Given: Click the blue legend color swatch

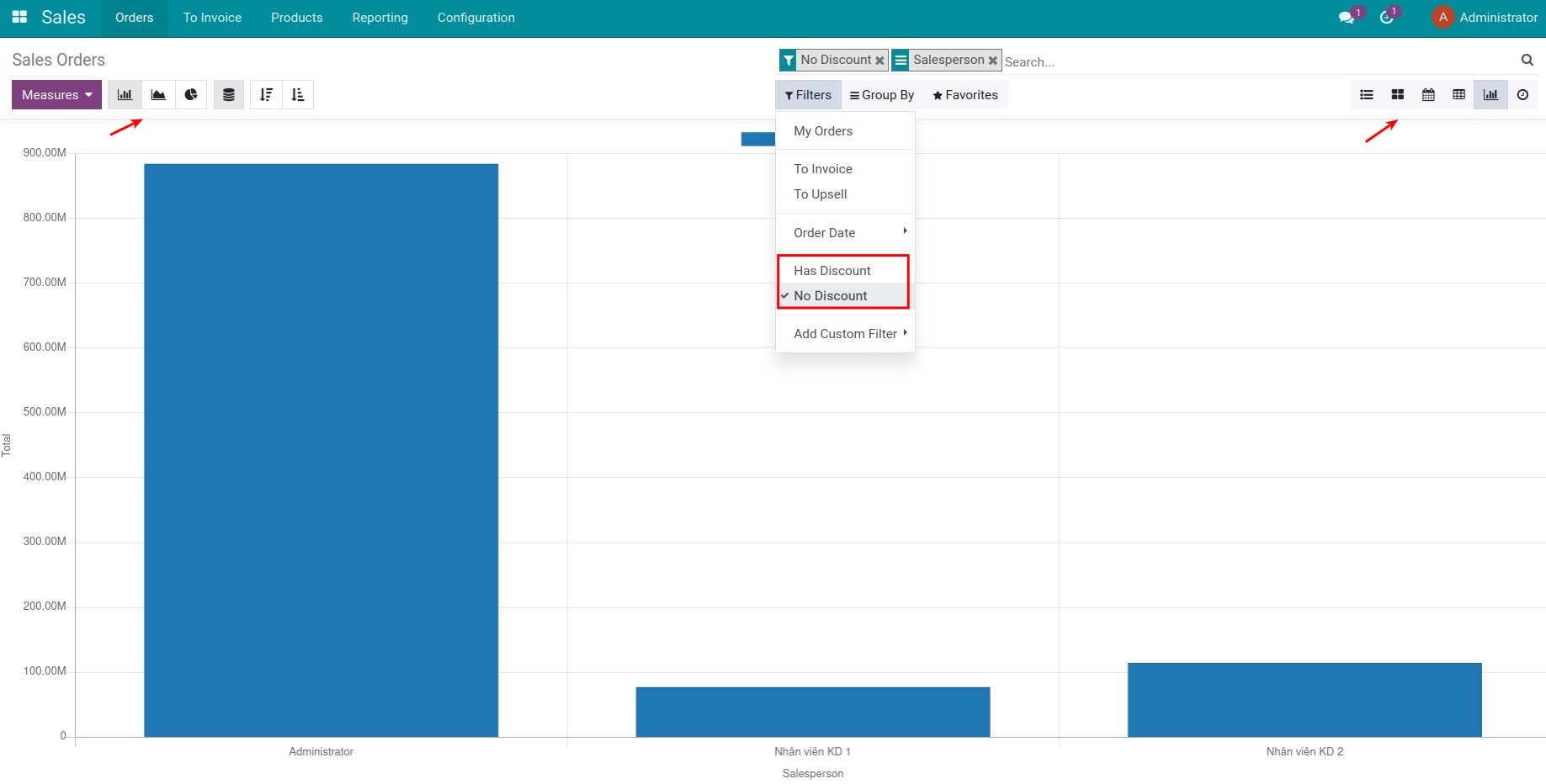Looking at the screenshot, I should click(757, 139).
